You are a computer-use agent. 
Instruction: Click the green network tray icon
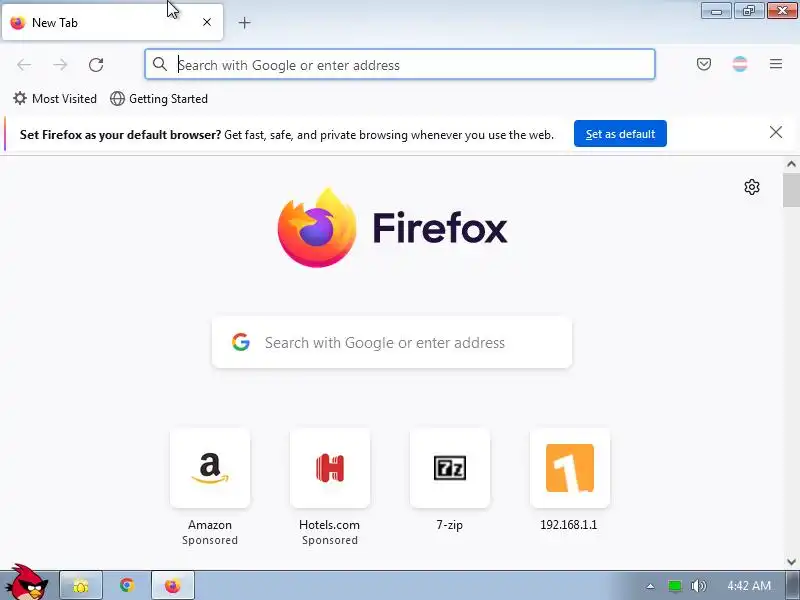pyautogui.click(x=674, y=586)
